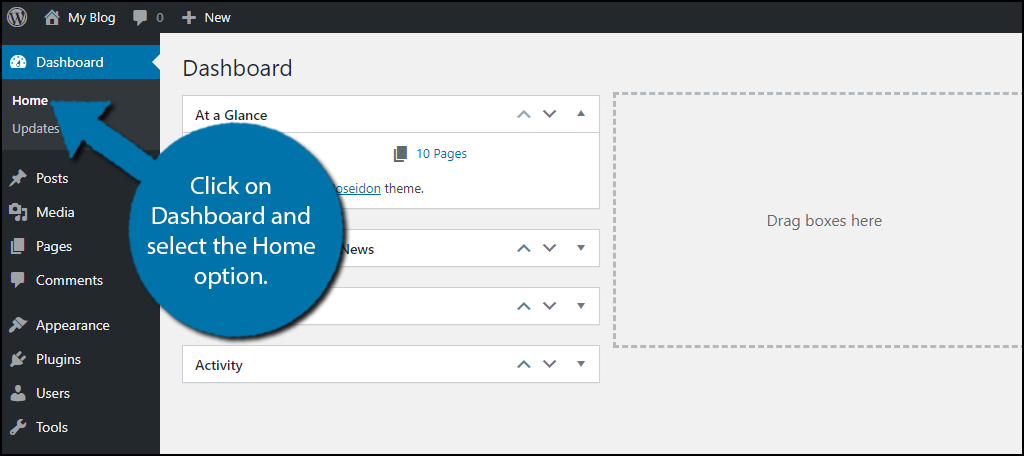Click the plus icon next to New
Viewport: 1024px width, 456px height.
pos(188,17)
